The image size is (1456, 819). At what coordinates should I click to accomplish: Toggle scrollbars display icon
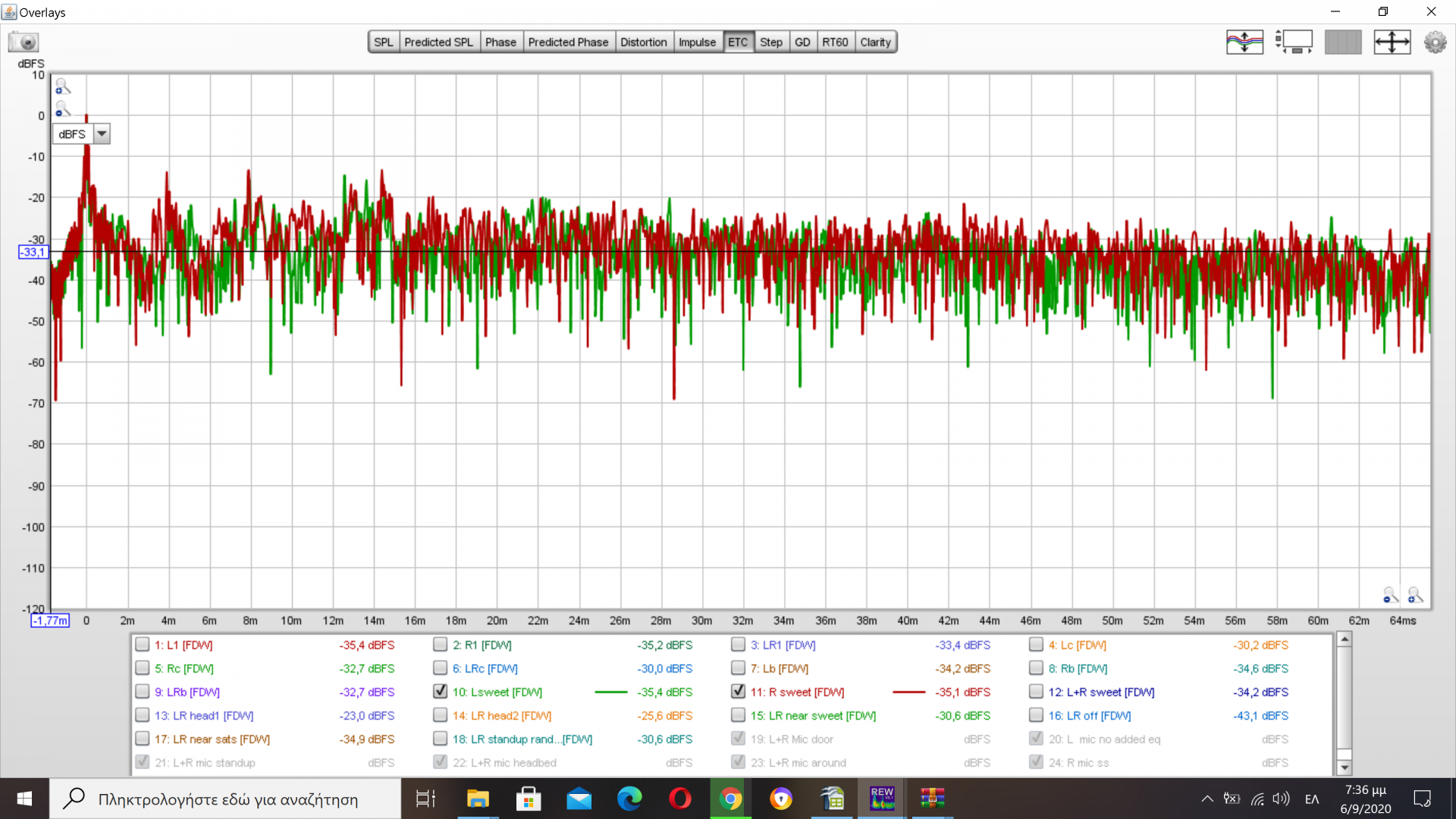[1294, 42]
